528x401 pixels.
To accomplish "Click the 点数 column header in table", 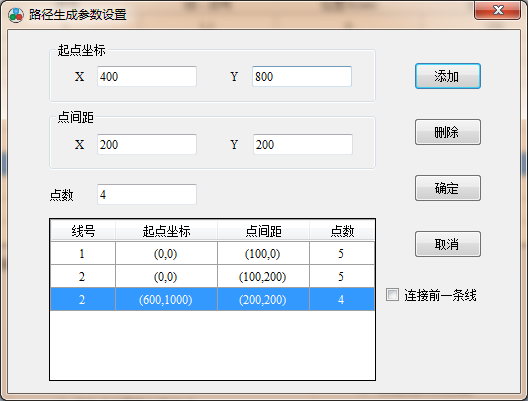I will click(x=342, y=231).
